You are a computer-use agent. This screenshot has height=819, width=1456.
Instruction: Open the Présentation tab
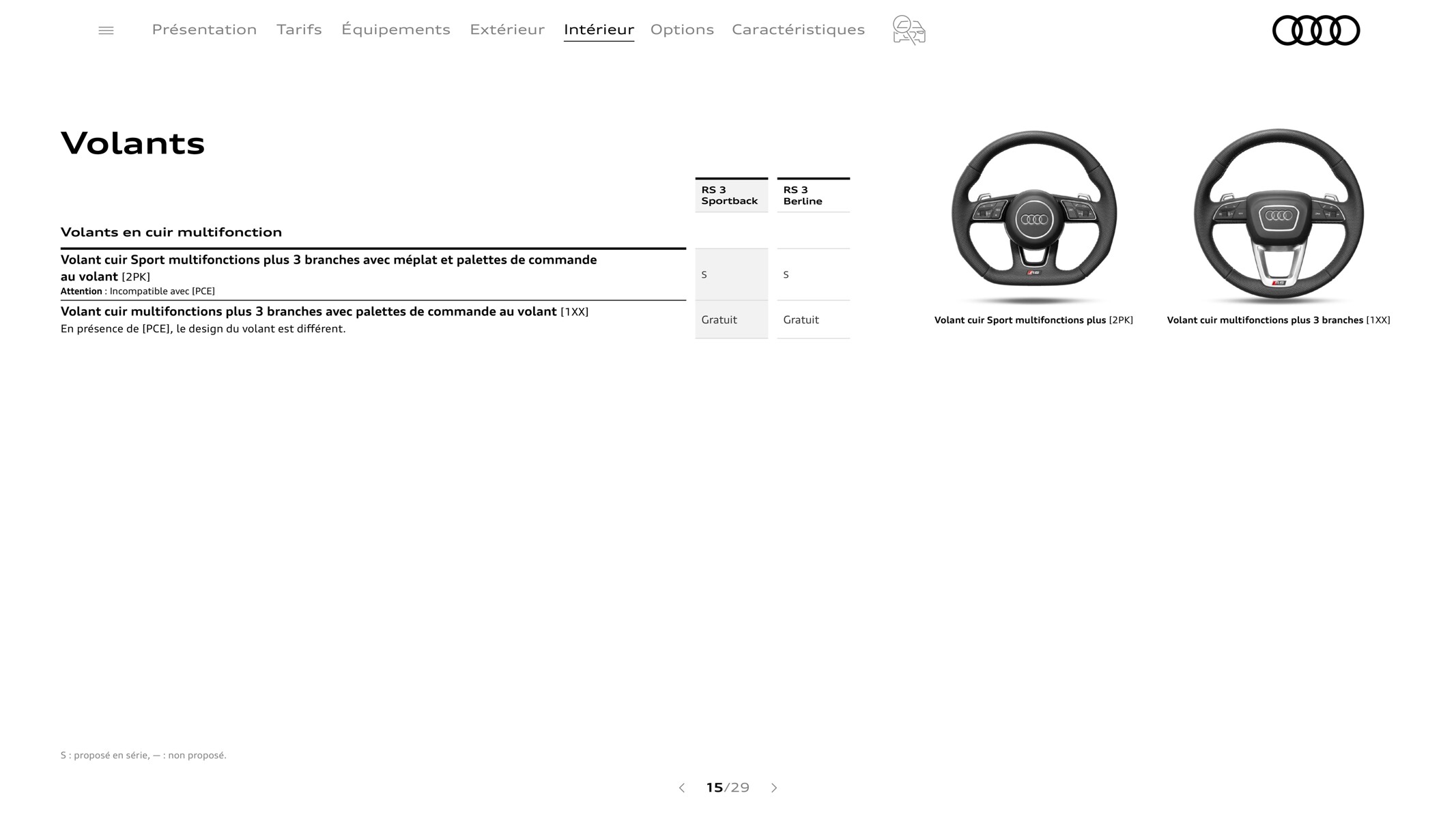[204, 29]
